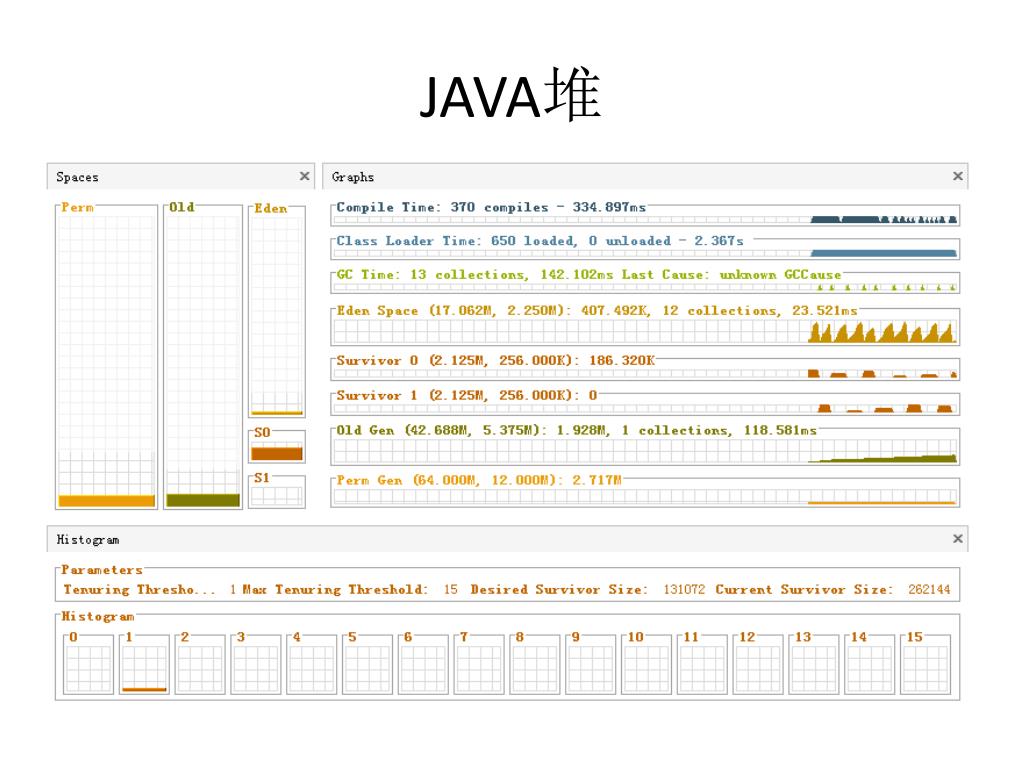Click histogram age bucket 12
Image resolution: width=1024 pixels, height=768 pixels.
coord(758,665)
